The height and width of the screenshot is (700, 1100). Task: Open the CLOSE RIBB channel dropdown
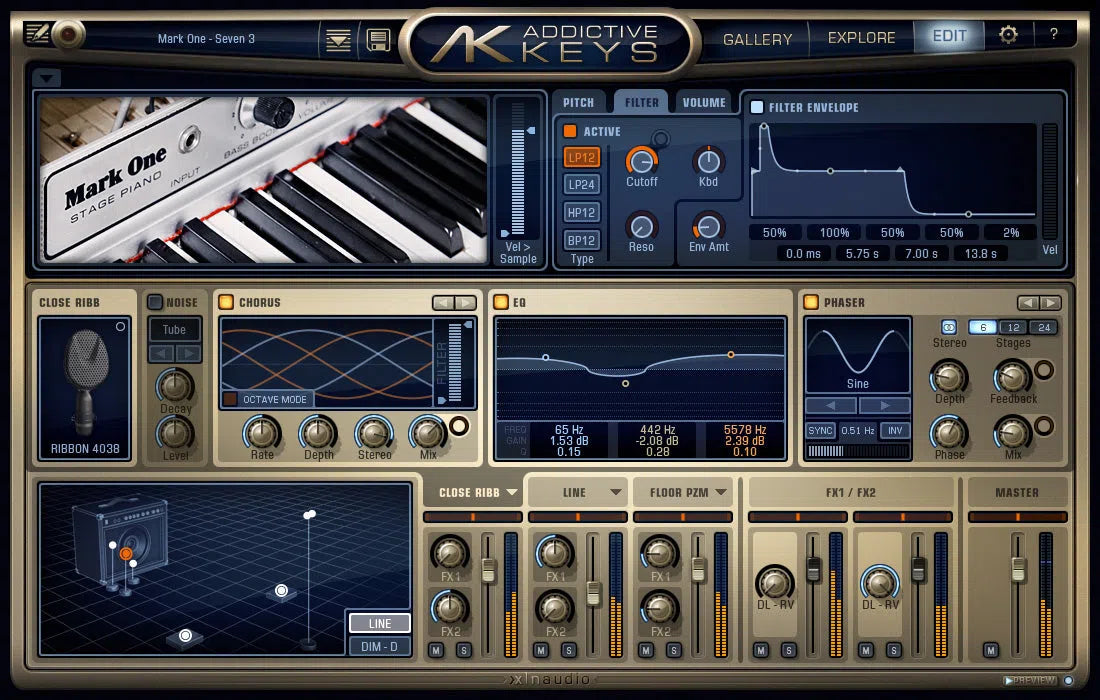[x=472, y=492]
